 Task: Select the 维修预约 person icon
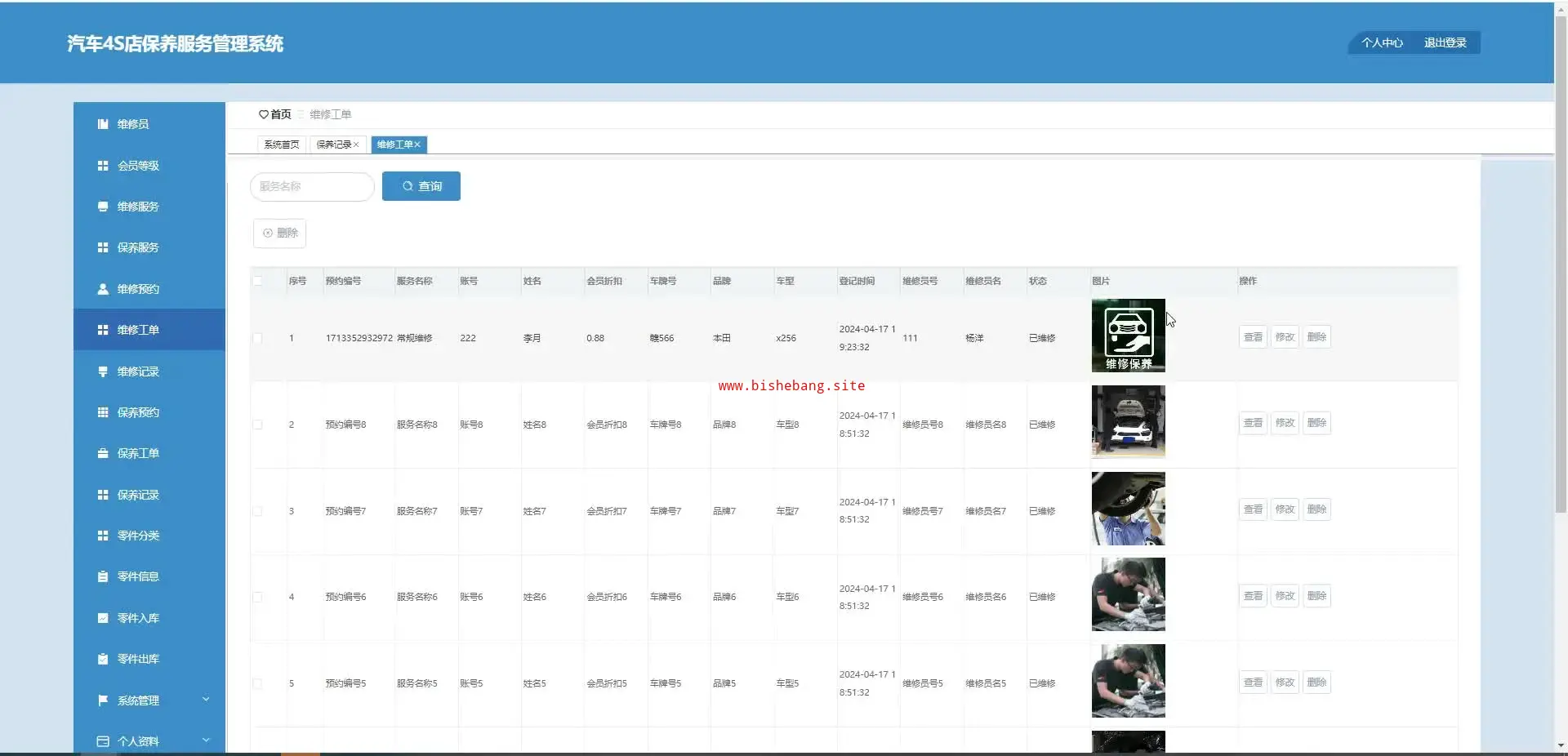coord(103,289)
